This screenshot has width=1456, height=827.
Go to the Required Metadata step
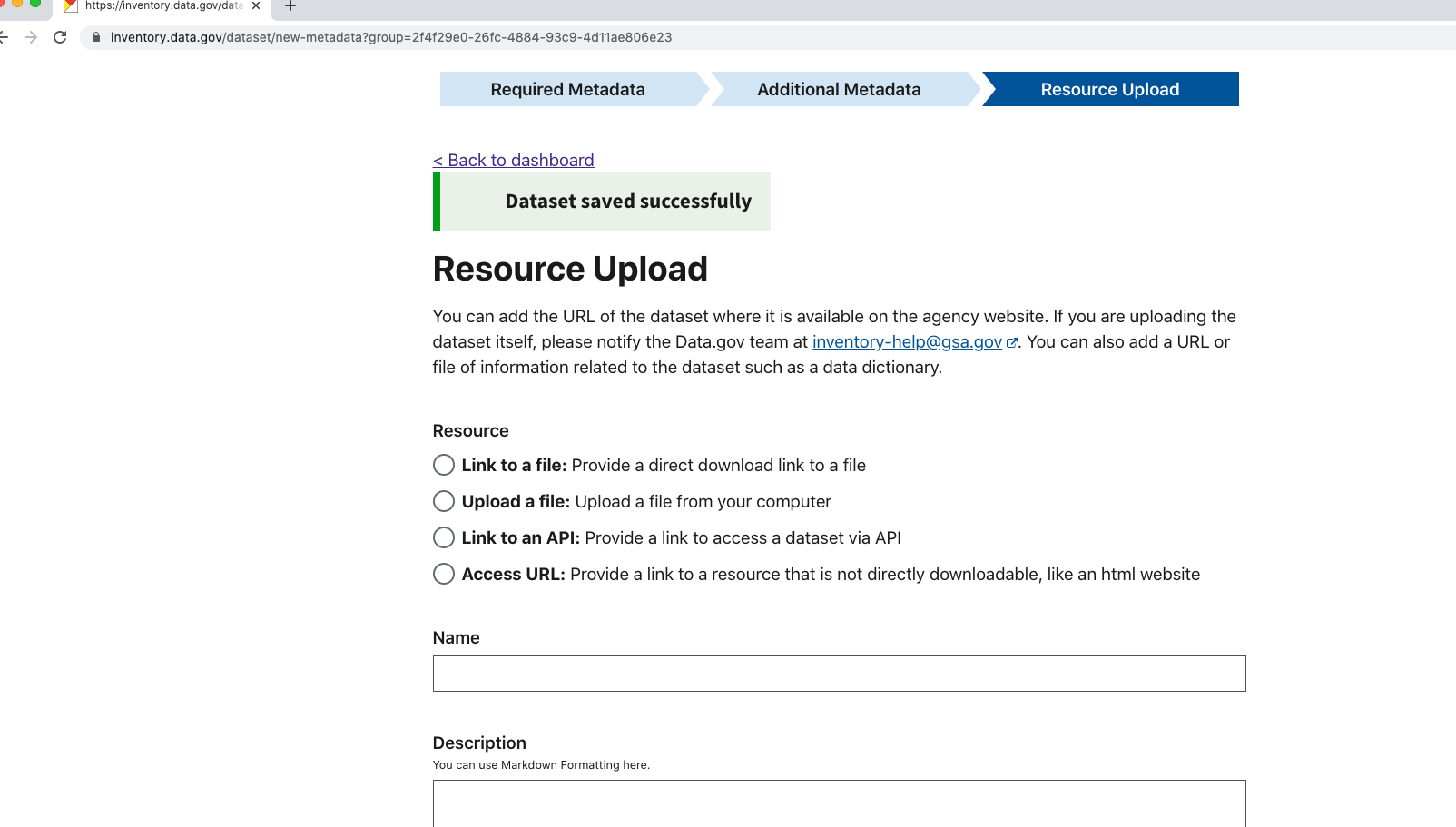pos(567,89)
